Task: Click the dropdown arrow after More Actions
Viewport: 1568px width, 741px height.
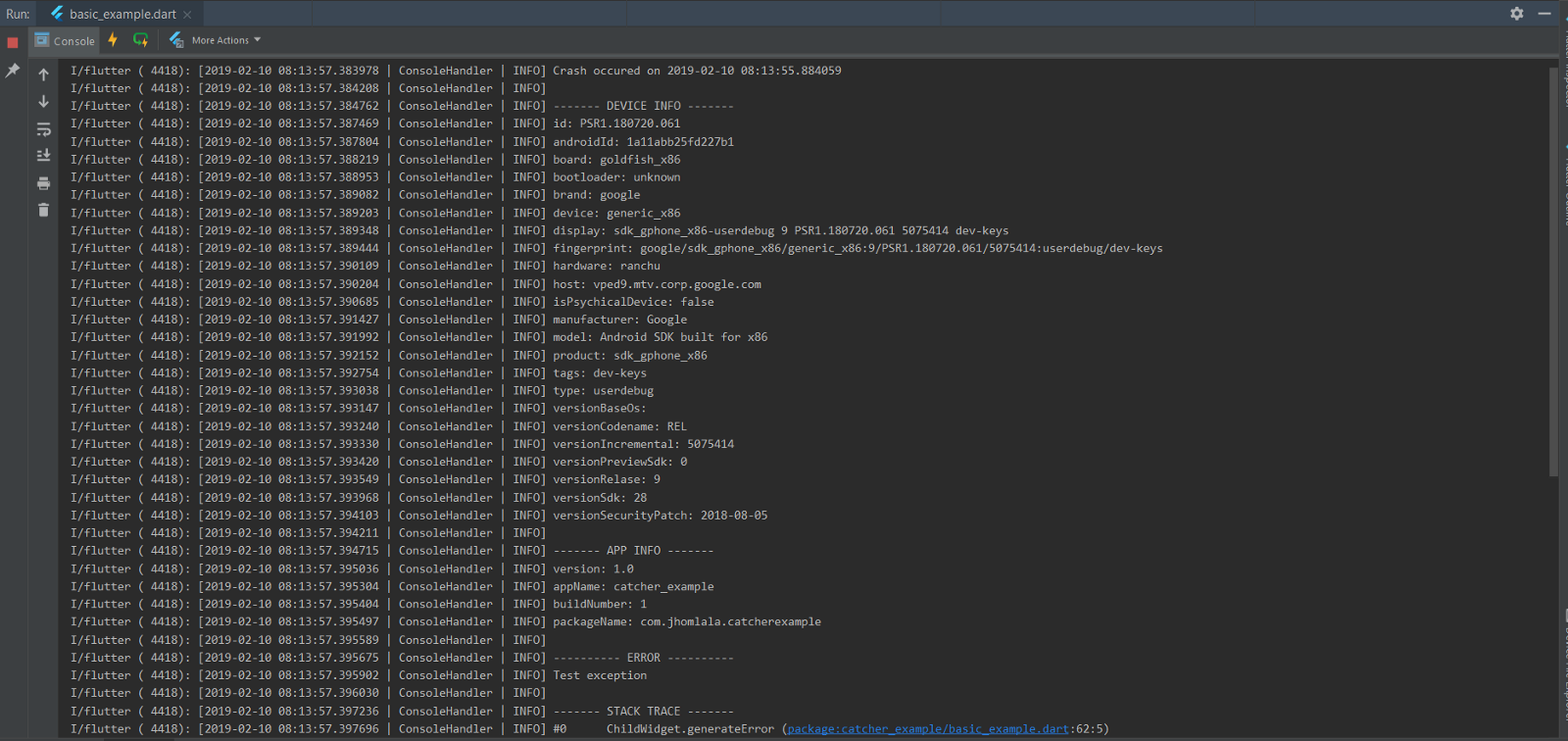Action: click(258, 40)
